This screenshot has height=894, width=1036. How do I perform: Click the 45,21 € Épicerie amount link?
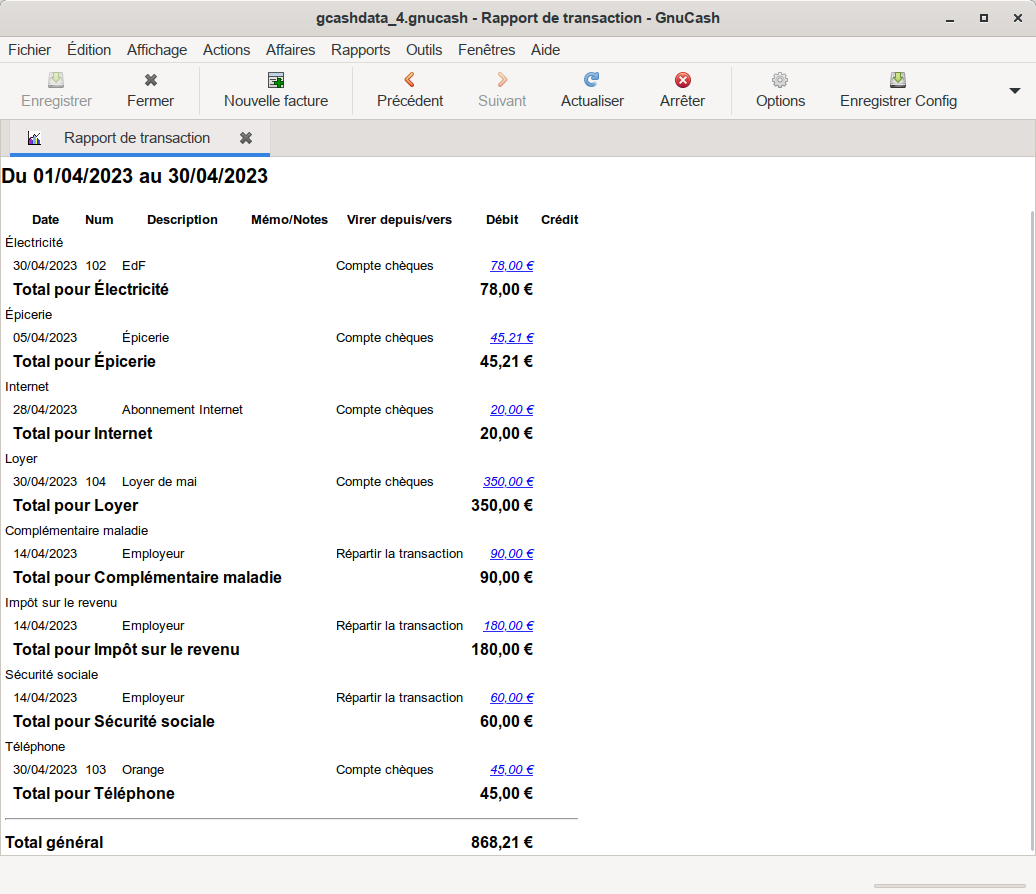511,338
